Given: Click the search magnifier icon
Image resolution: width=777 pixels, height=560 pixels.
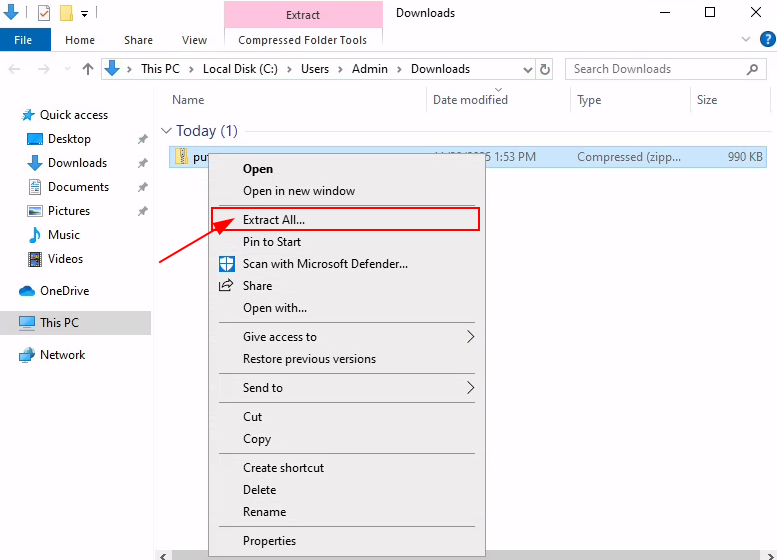Looking at the screenshot, I should [753, 69].
